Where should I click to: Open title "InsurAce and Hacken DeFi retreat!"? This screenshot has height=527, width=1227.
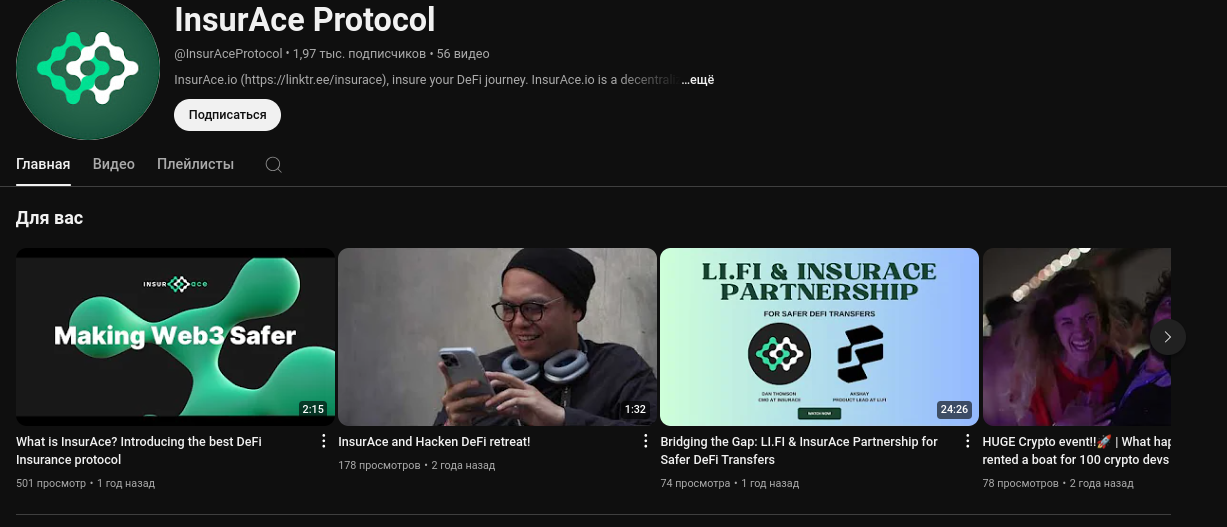pos(434,442)
